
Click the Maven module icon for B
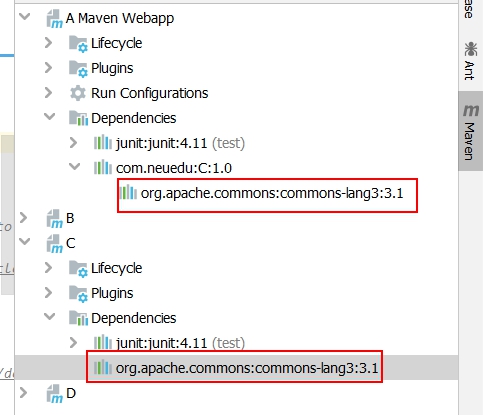click(54, 219)
